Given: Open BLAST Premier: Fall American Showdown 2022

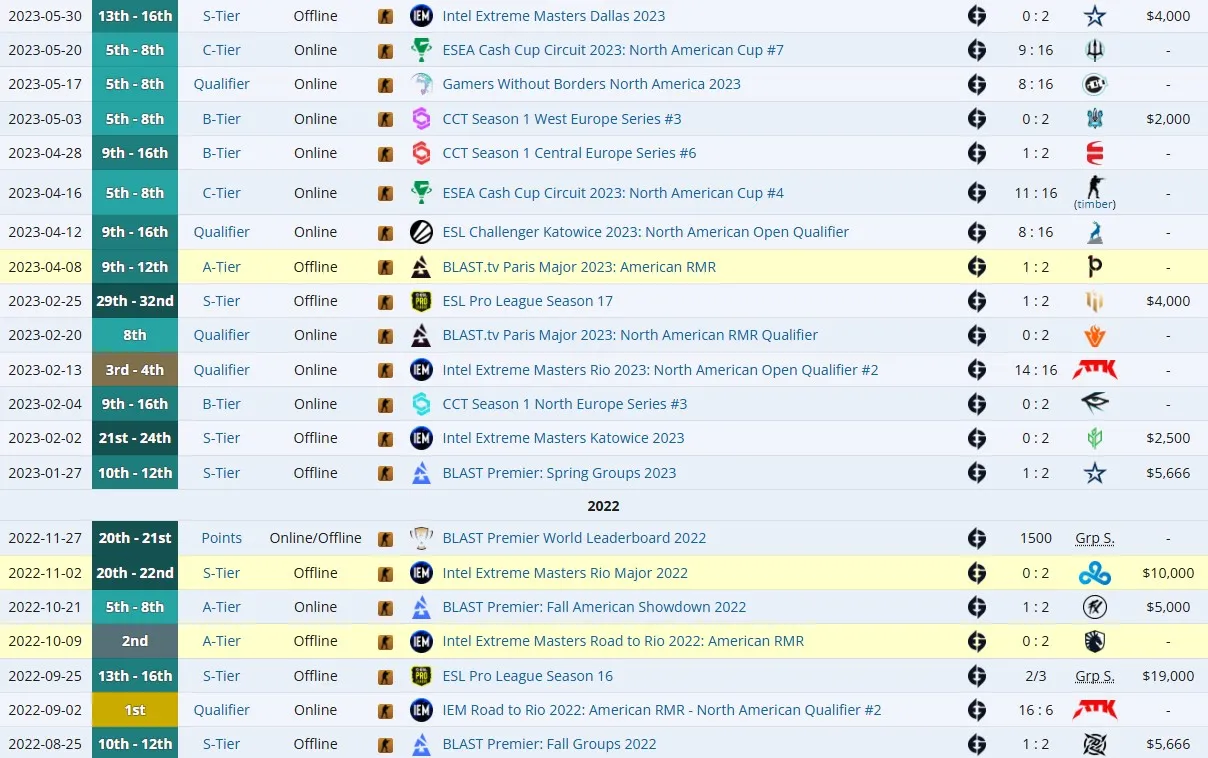Looking at the screenshot, I should coord(594,607).
